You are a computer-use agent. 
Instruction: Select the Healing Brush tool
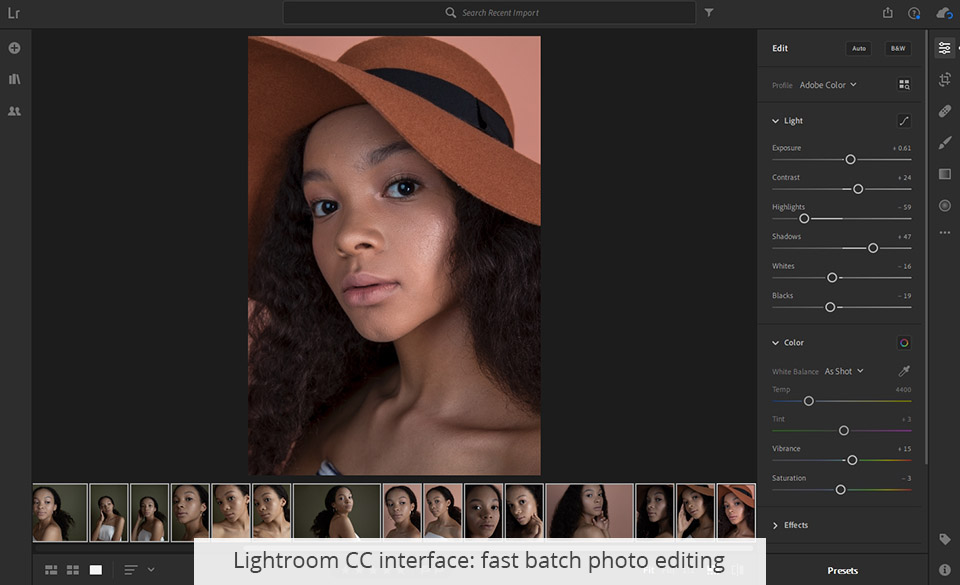944,110
